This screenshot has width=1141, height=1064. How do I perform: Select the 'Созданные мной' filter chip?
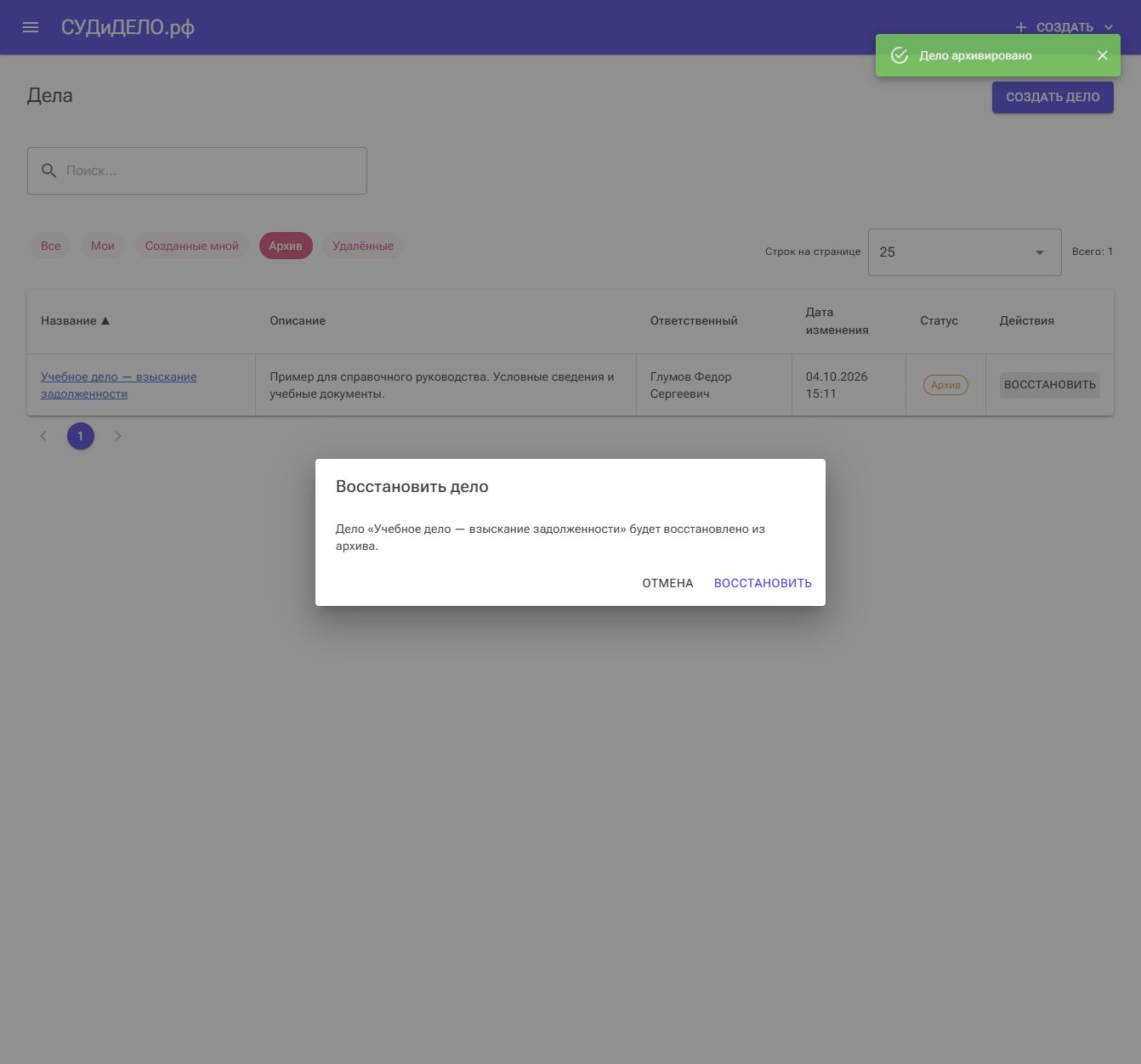point(192,246)
